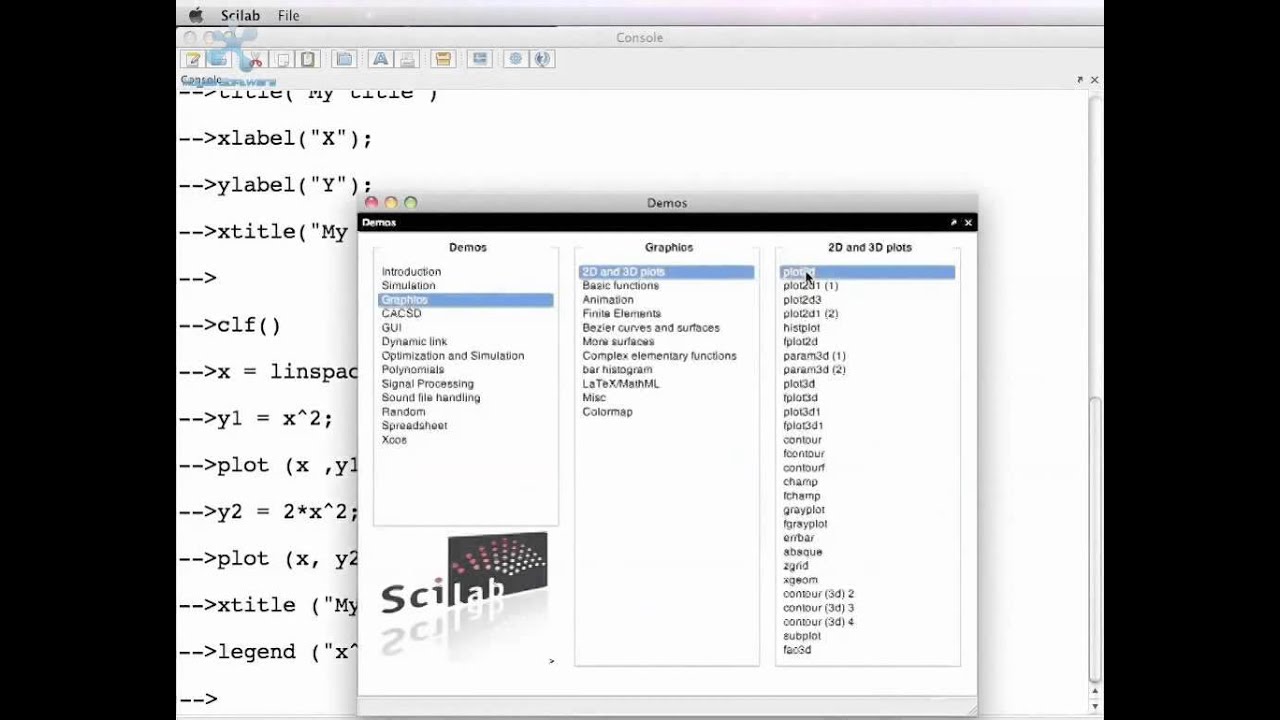Close the Demos dock panel
Viewport: 1280px width, 720px height.
968,223
